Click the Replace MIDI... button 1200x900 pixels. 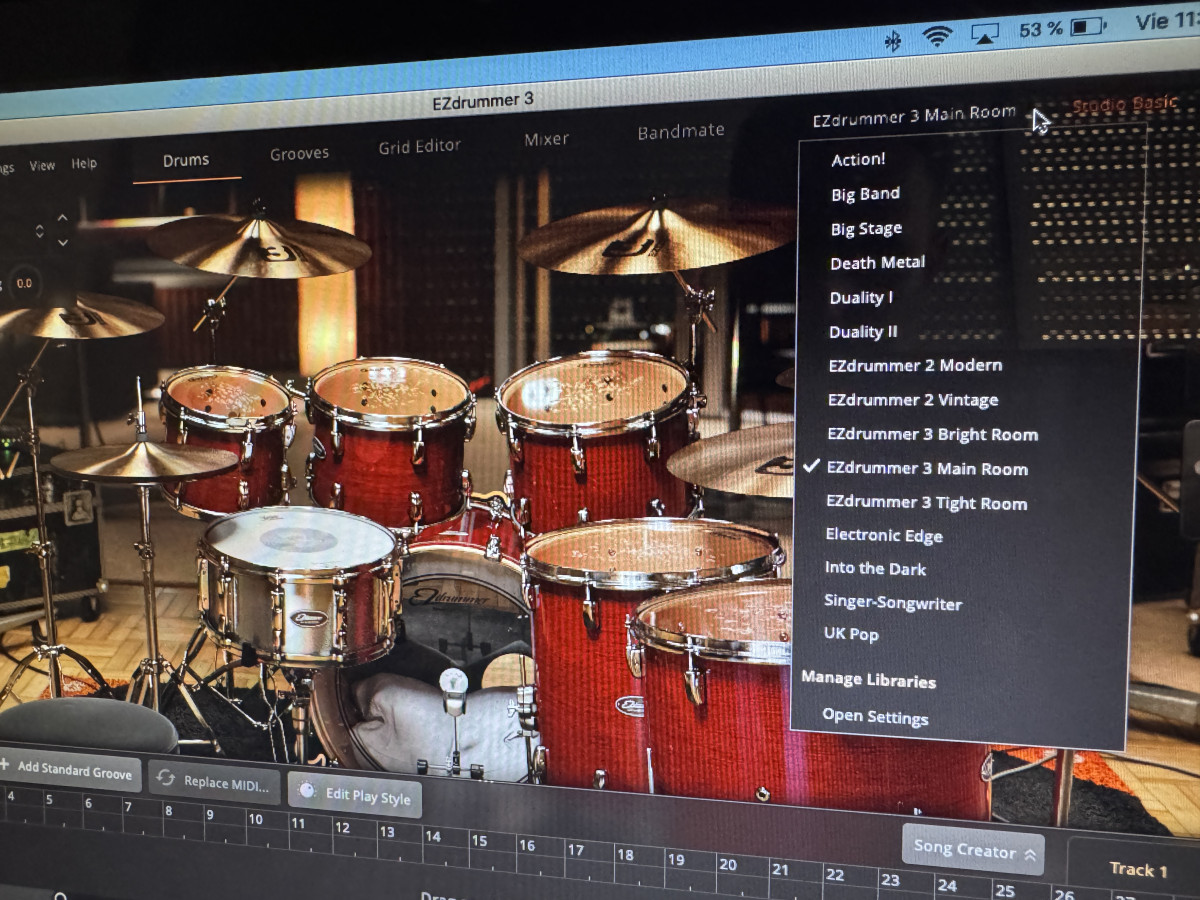[214, 781]
